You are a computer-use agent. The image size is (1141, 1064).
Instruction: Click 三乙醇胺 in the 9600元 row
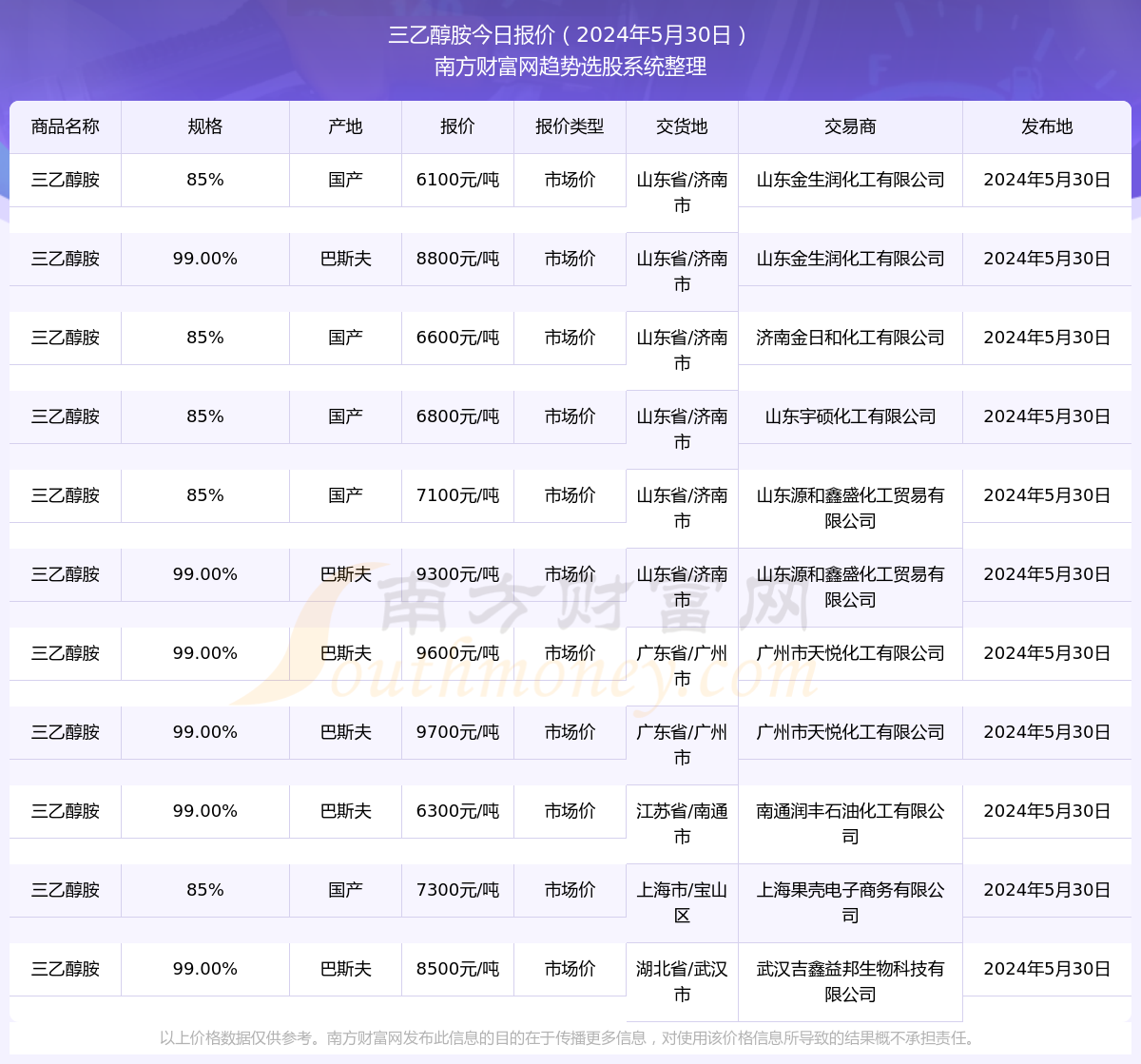[66, 653]
